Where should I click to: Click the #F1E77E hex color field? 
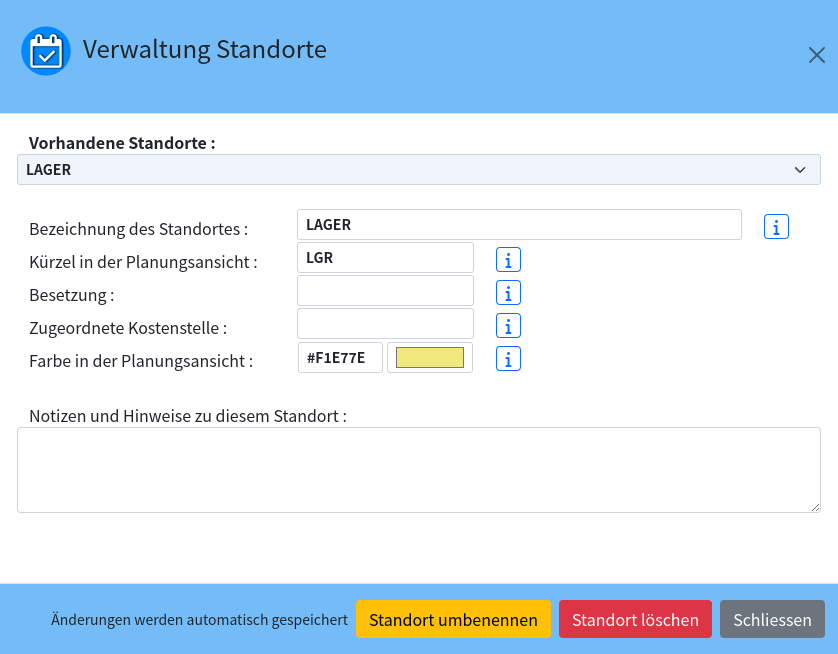340,357
